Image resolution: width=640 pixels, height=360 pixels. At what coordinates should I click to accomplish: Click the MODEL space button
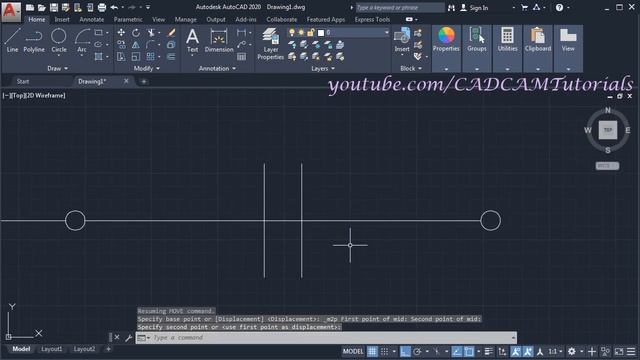pos(353,351)
